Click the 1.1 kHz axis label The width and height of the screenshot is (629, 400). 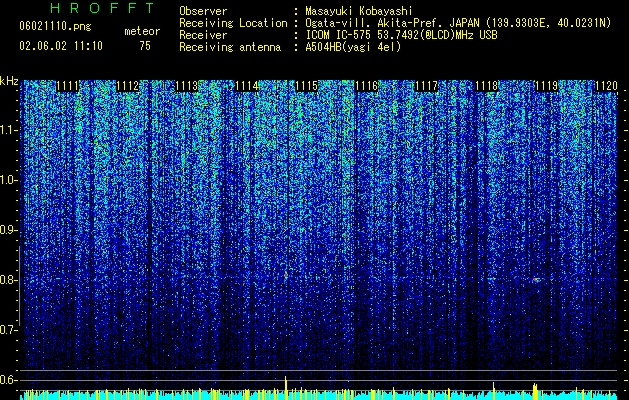8,130
